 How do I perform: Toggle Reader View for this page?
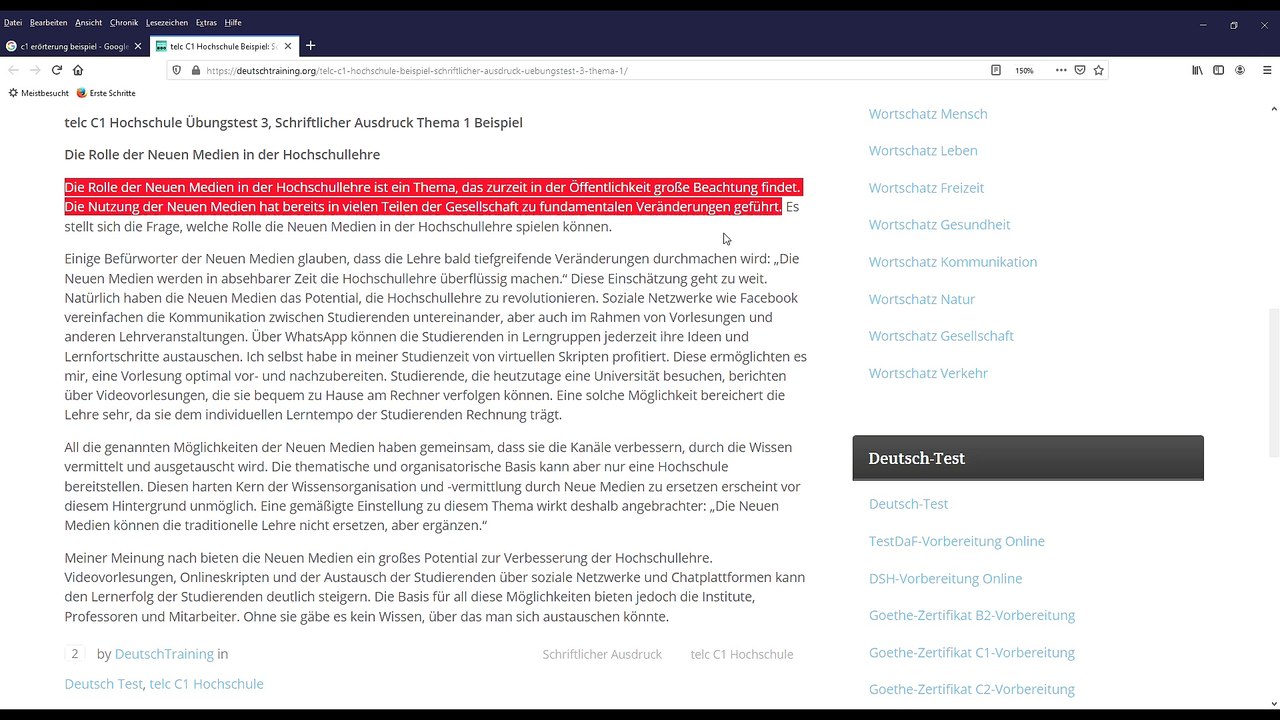996,70
